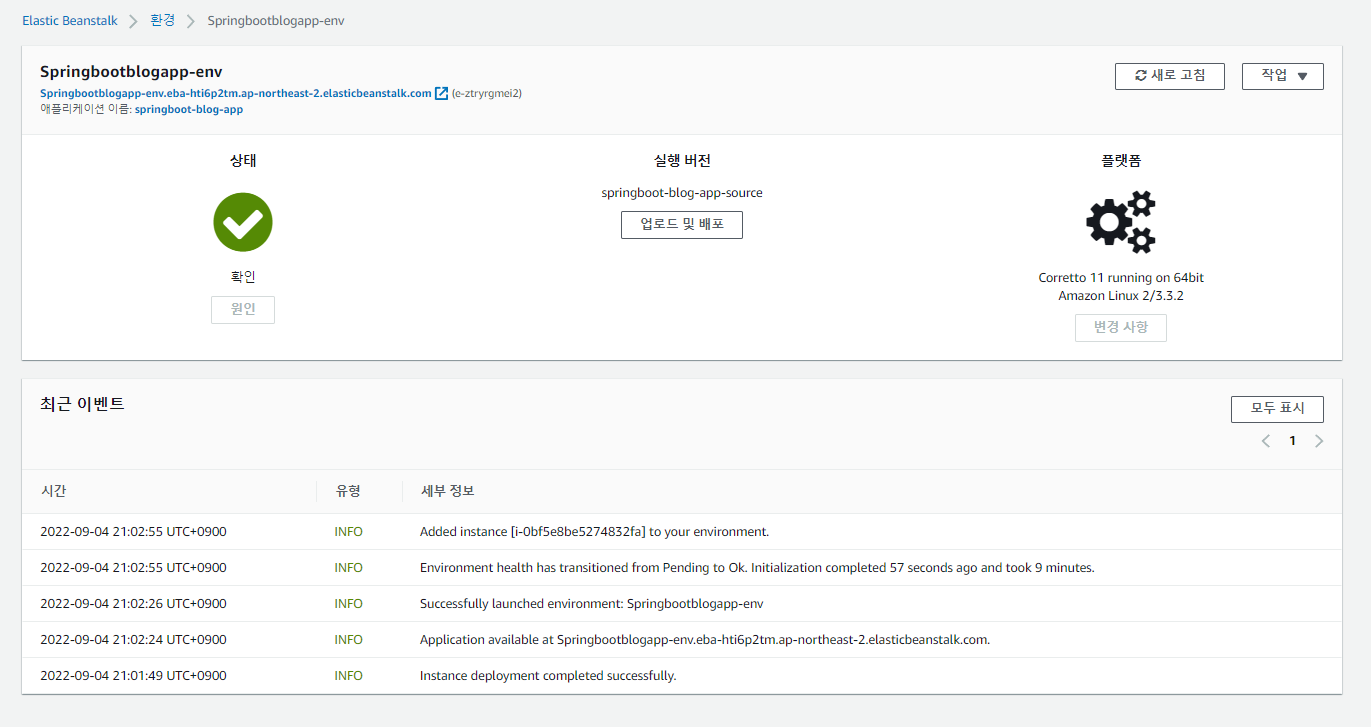Click INFO type in the 'Successfully launched environment' row
The height and width of the screenshot is (727, 1371).
(x=349, y=604)
